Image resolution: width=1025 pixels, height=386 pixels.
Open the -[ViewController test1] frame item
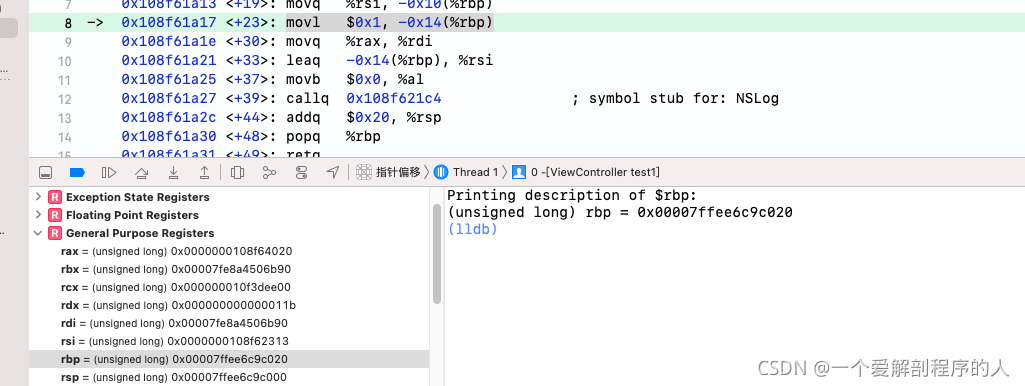click(x=586, y=172)
